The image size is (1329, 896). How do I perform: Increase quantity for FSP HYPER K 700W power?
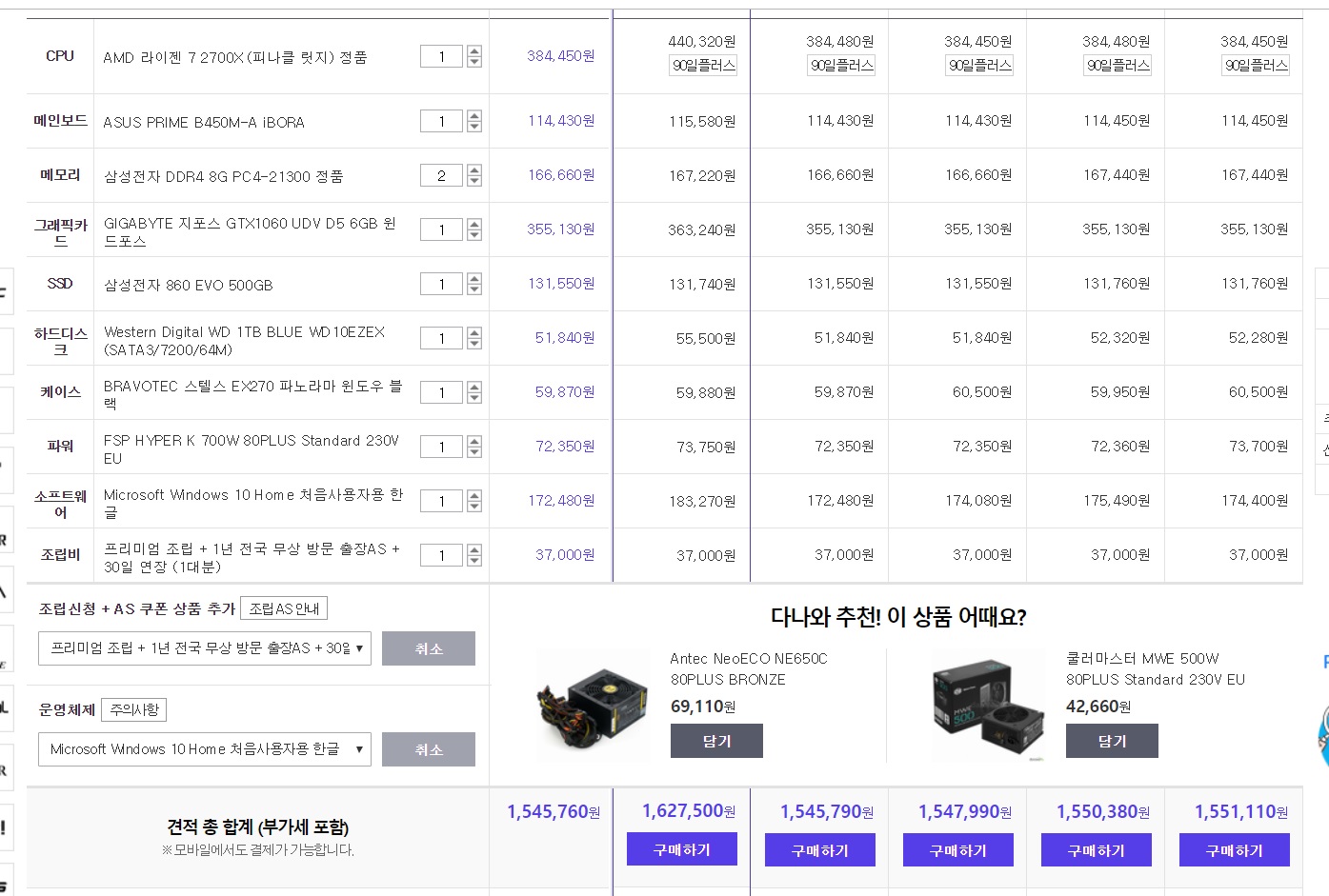coord(474,441)
